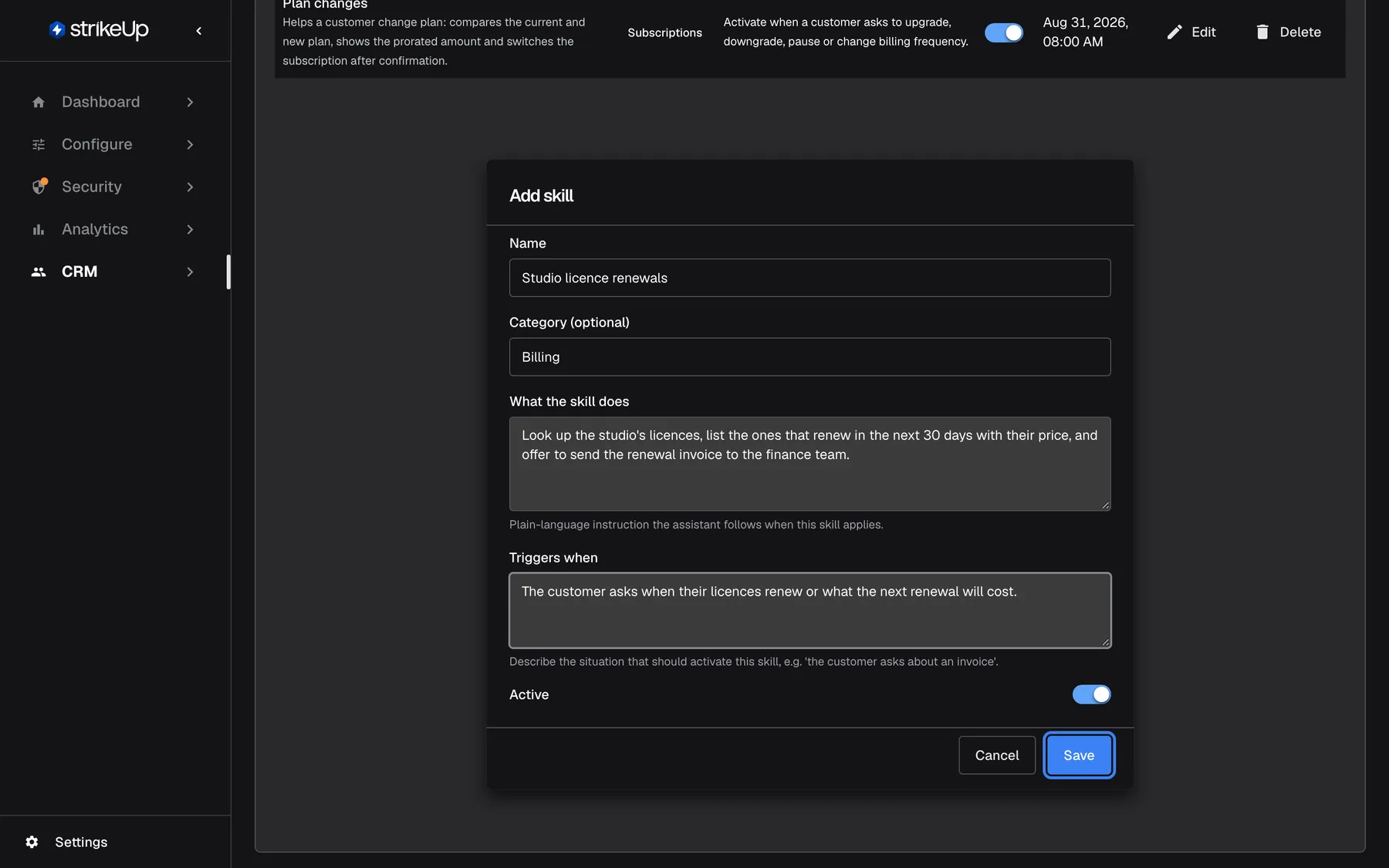
Task: Click the Subscriptions category text
Action: click(x=664, y=32)
